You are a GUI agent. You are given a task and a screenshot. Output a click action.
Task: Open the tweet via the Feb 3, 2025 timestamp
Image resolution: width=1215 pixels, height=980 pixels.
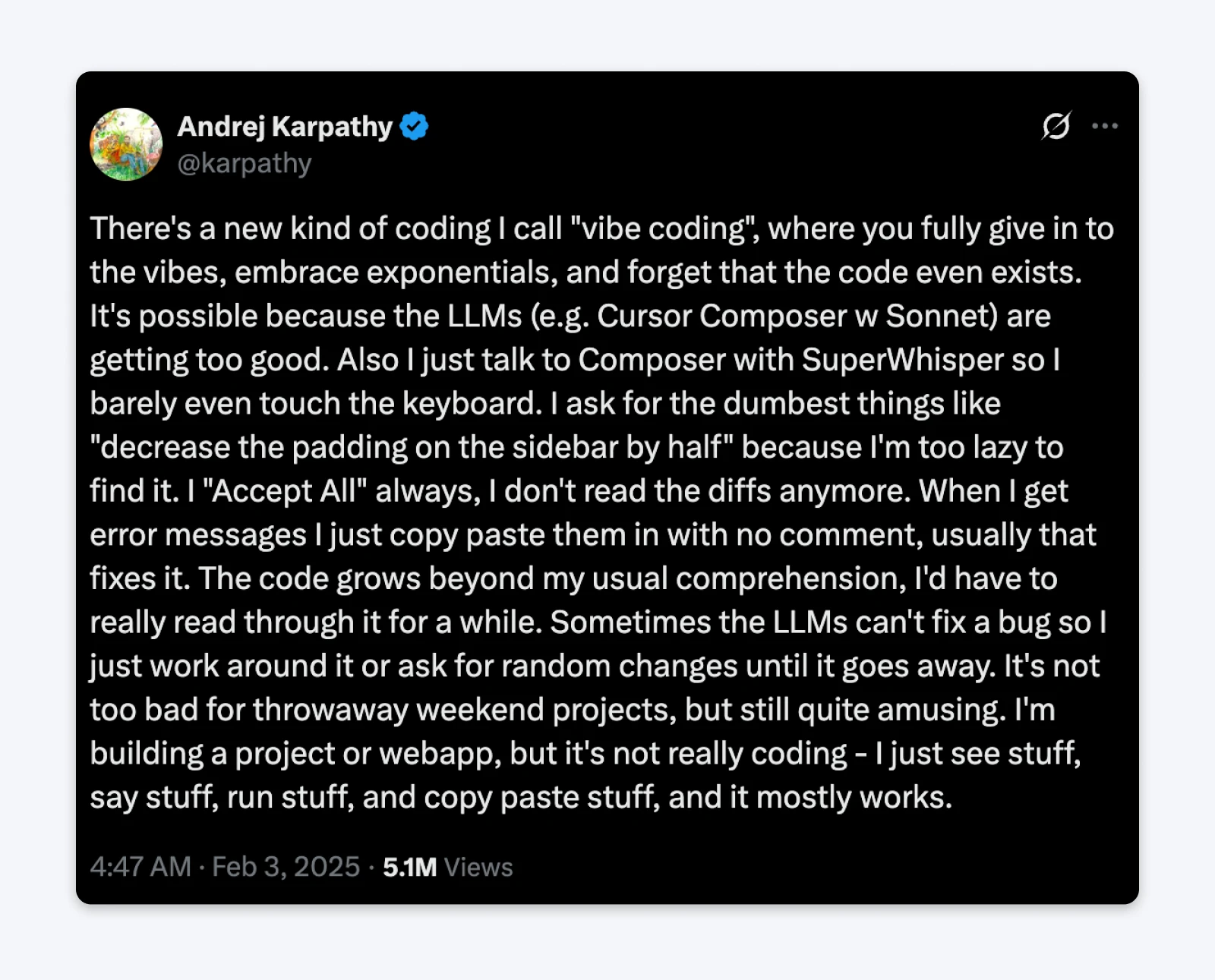(286, 866)
